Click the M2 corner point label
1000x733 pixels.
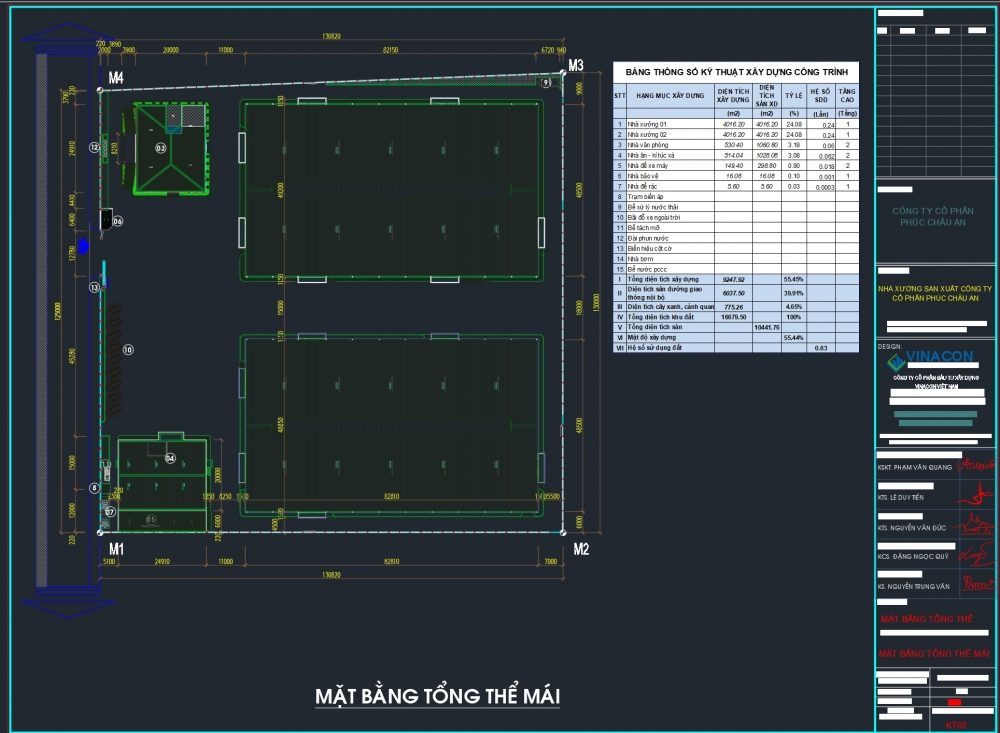pos(582,548)
